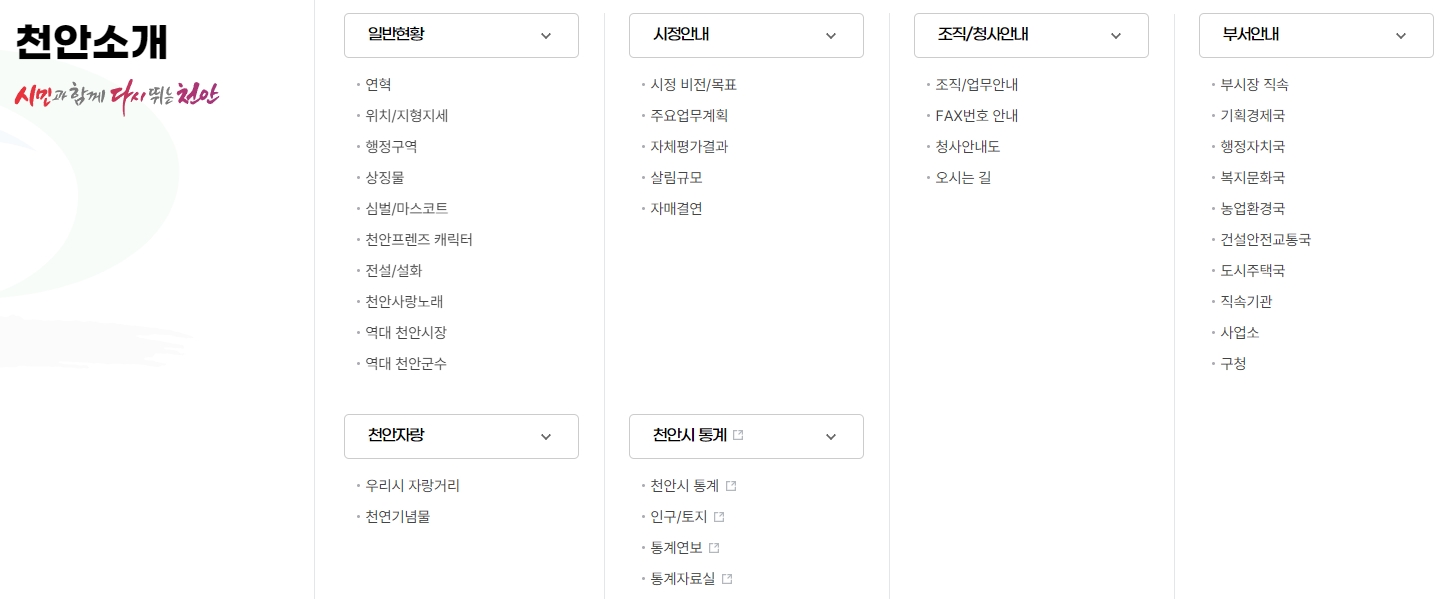
Task: Open the 오시는 길 page
Action: tap(963, 177)
